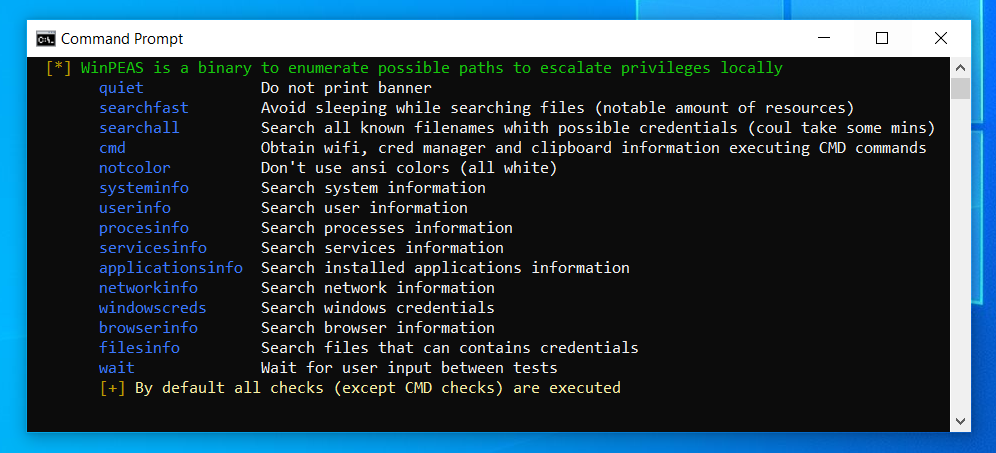The image size is (996, 453).
Task: Click 'Don't use ansi colors' description
Action: pos(409,168)
